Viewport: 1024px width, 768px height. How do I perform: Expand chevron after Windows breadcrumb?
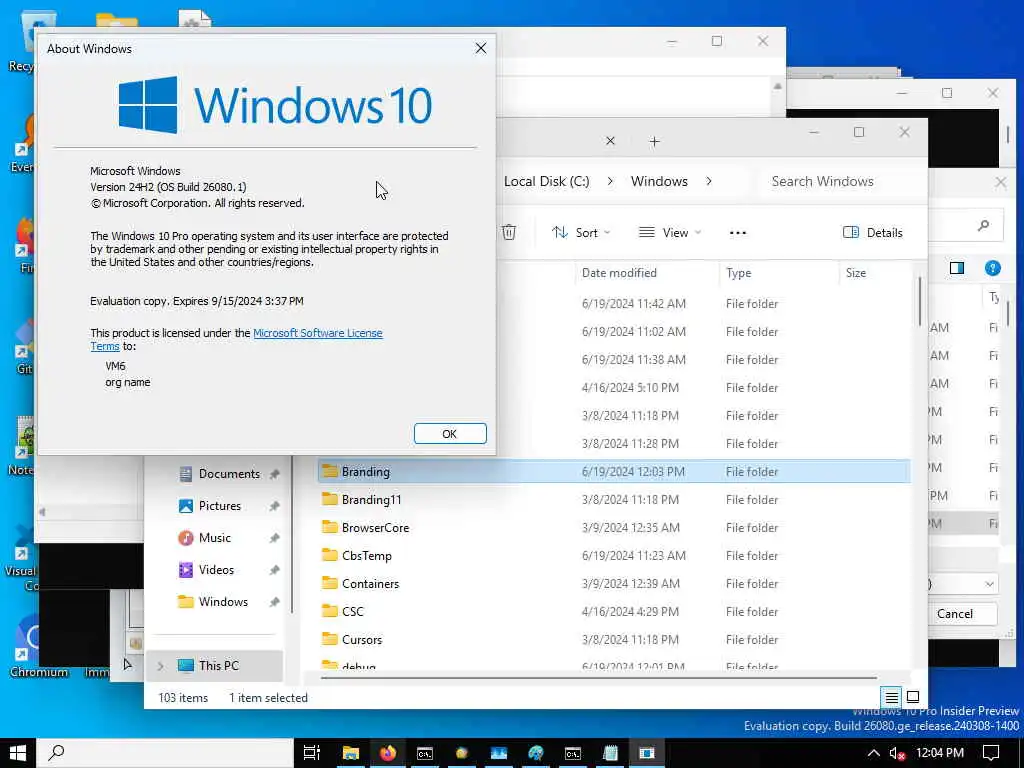click(x=709, y=182)
